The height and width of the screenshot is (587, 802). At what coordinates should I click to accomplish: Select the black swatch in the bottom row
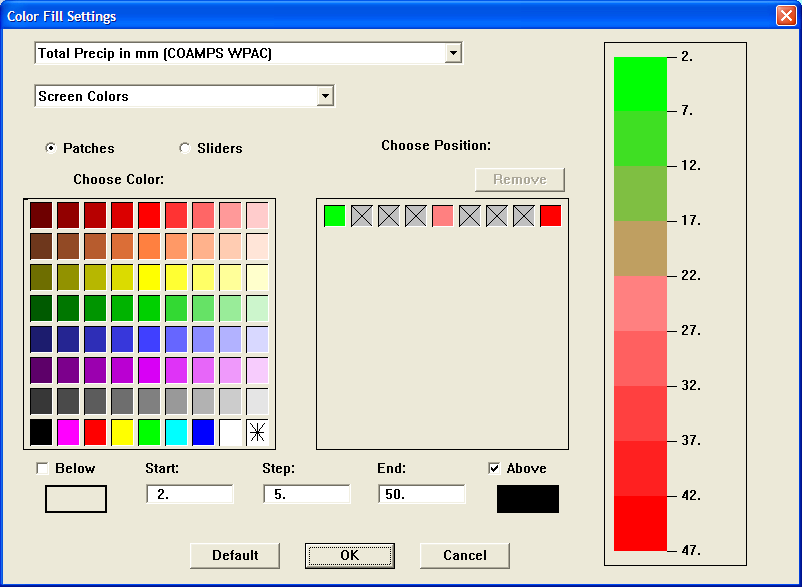tap(42, 431)
